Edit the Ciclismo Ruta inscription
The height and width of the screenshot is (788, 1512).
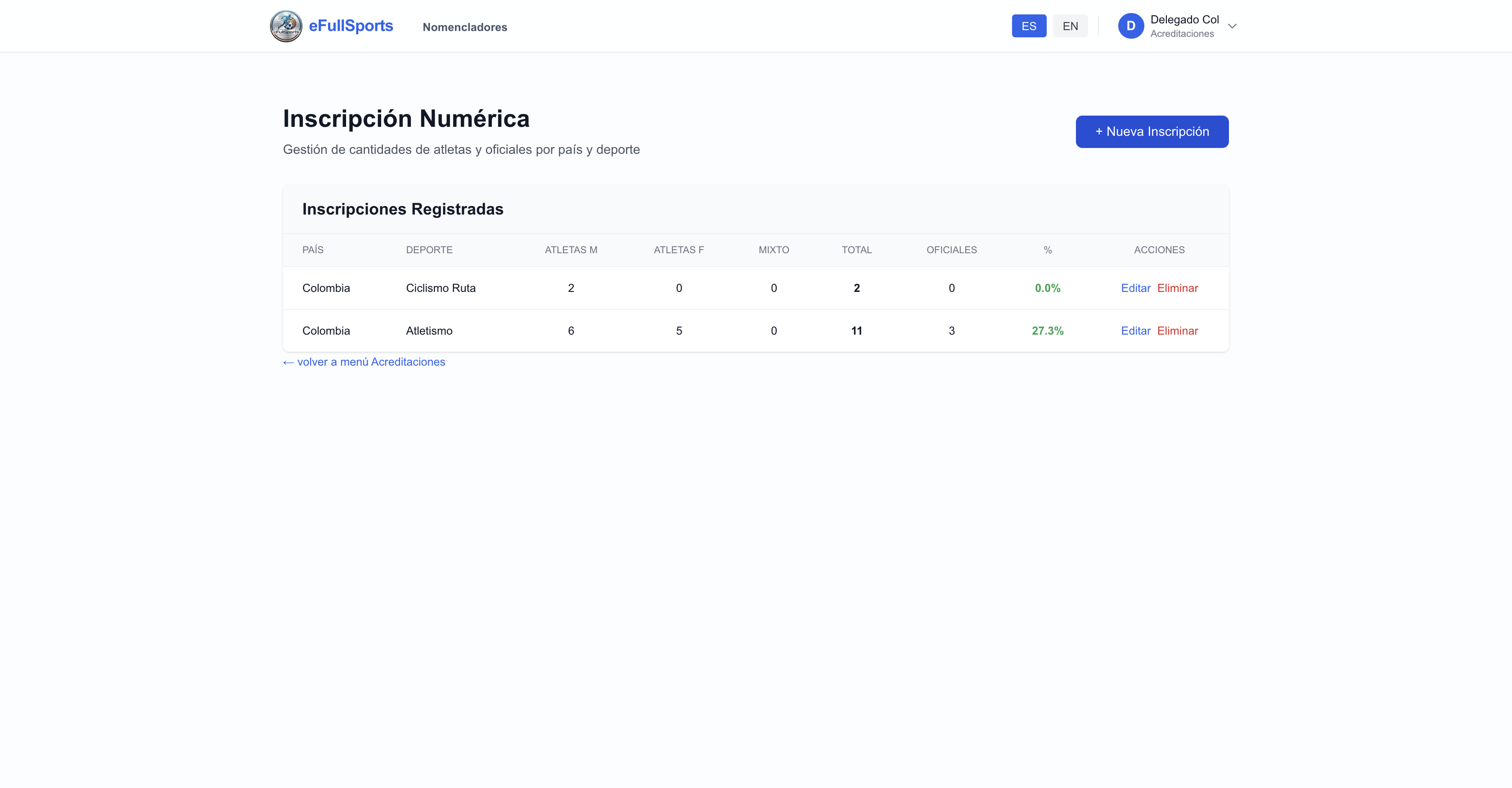point(1135,288)
